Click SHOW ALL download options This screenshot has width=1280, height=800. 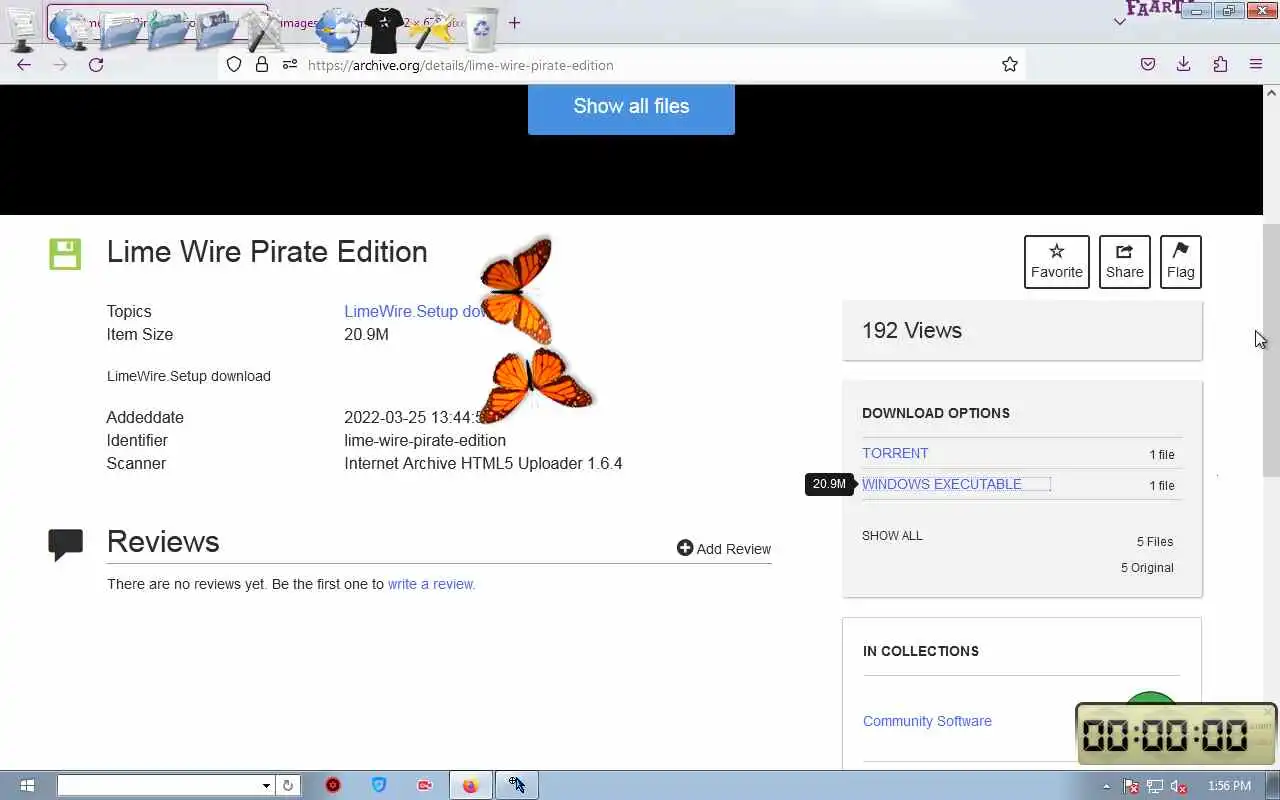point(892,535)
